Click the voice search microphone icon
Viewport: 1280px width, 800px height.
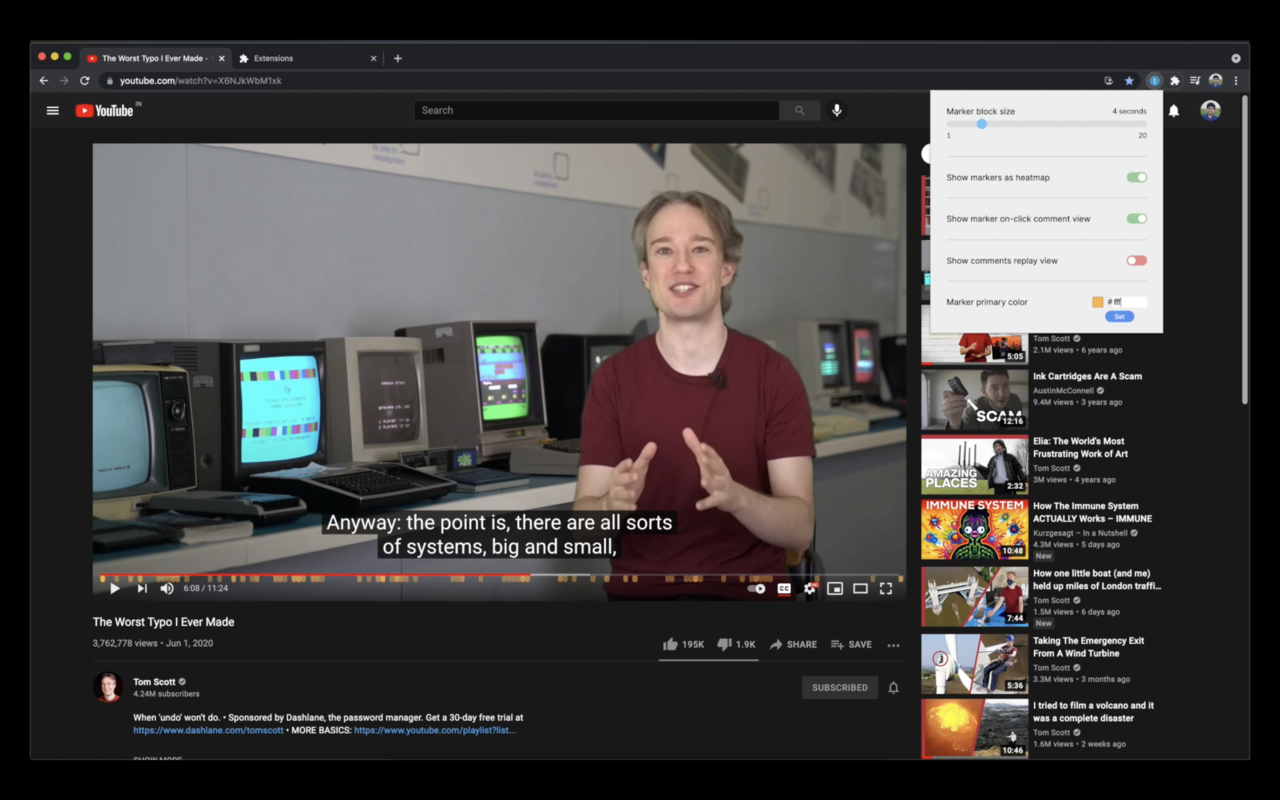click(x=837, y=111)
